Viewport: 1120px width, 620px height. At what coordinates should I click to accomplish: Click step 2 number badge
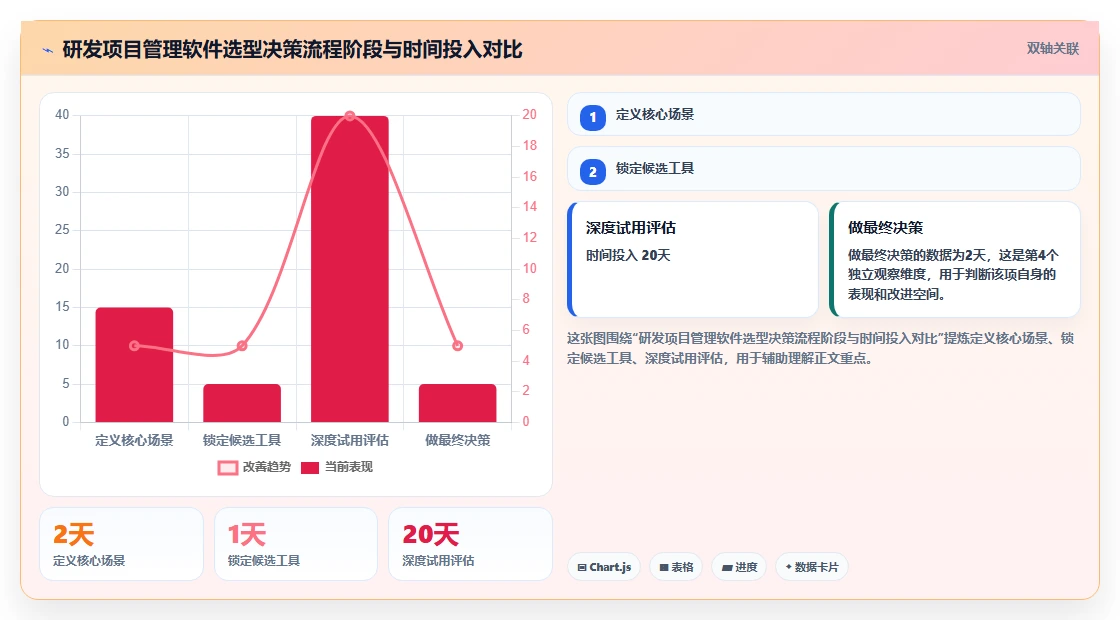[592, 171]
